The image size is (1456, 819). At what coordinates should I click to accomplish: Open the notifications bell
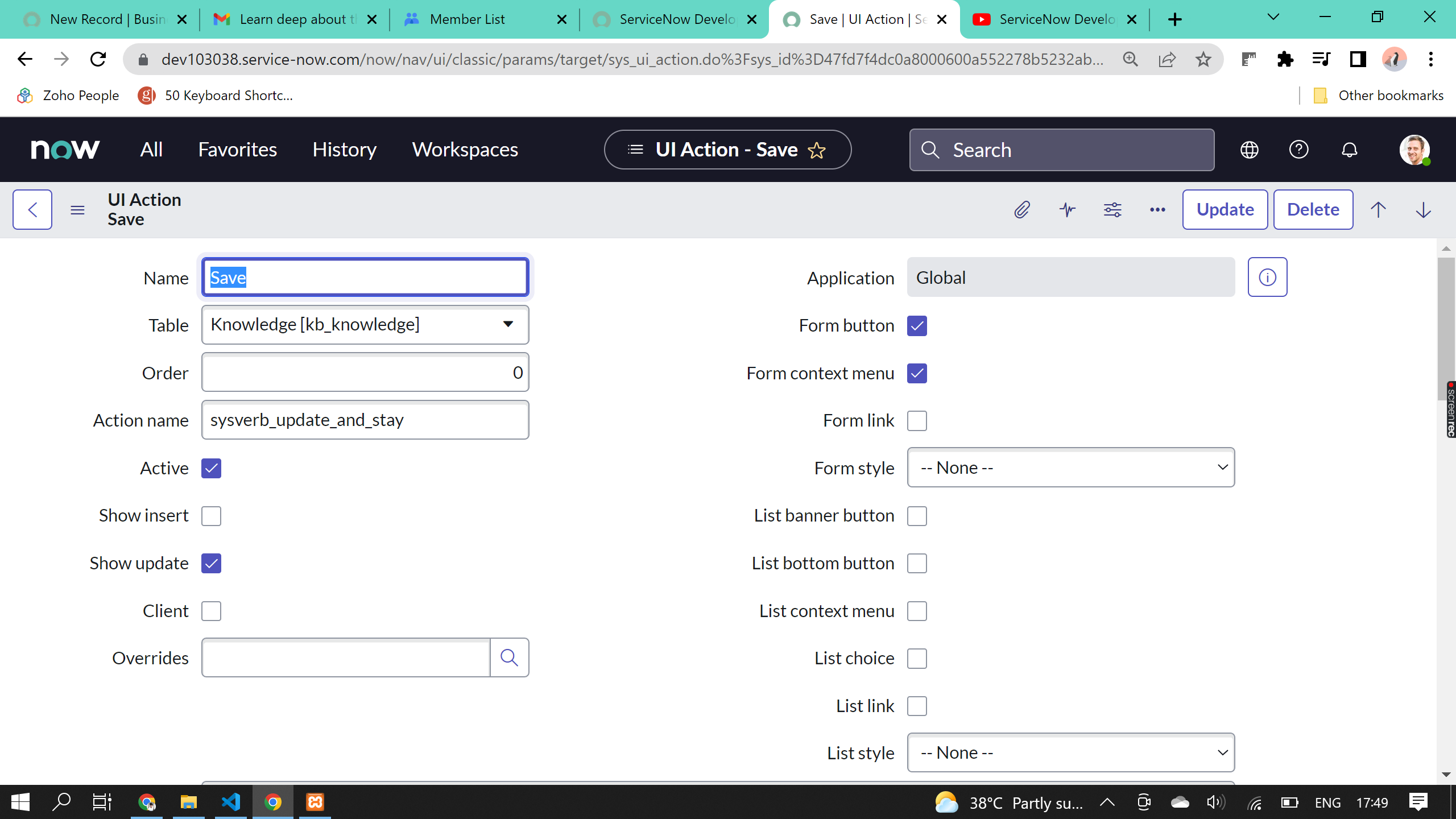(x=1349, y=150)
